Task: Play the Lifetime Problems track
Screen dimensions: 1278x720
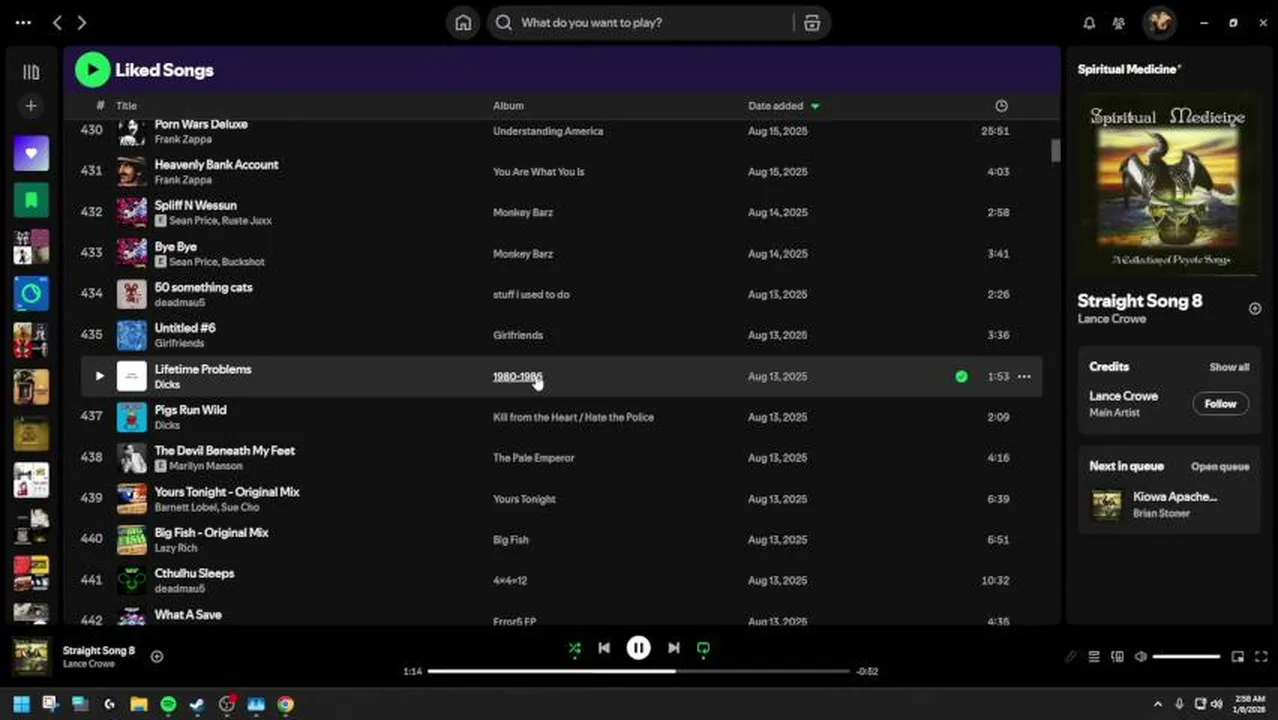Action: click(99, 376)
